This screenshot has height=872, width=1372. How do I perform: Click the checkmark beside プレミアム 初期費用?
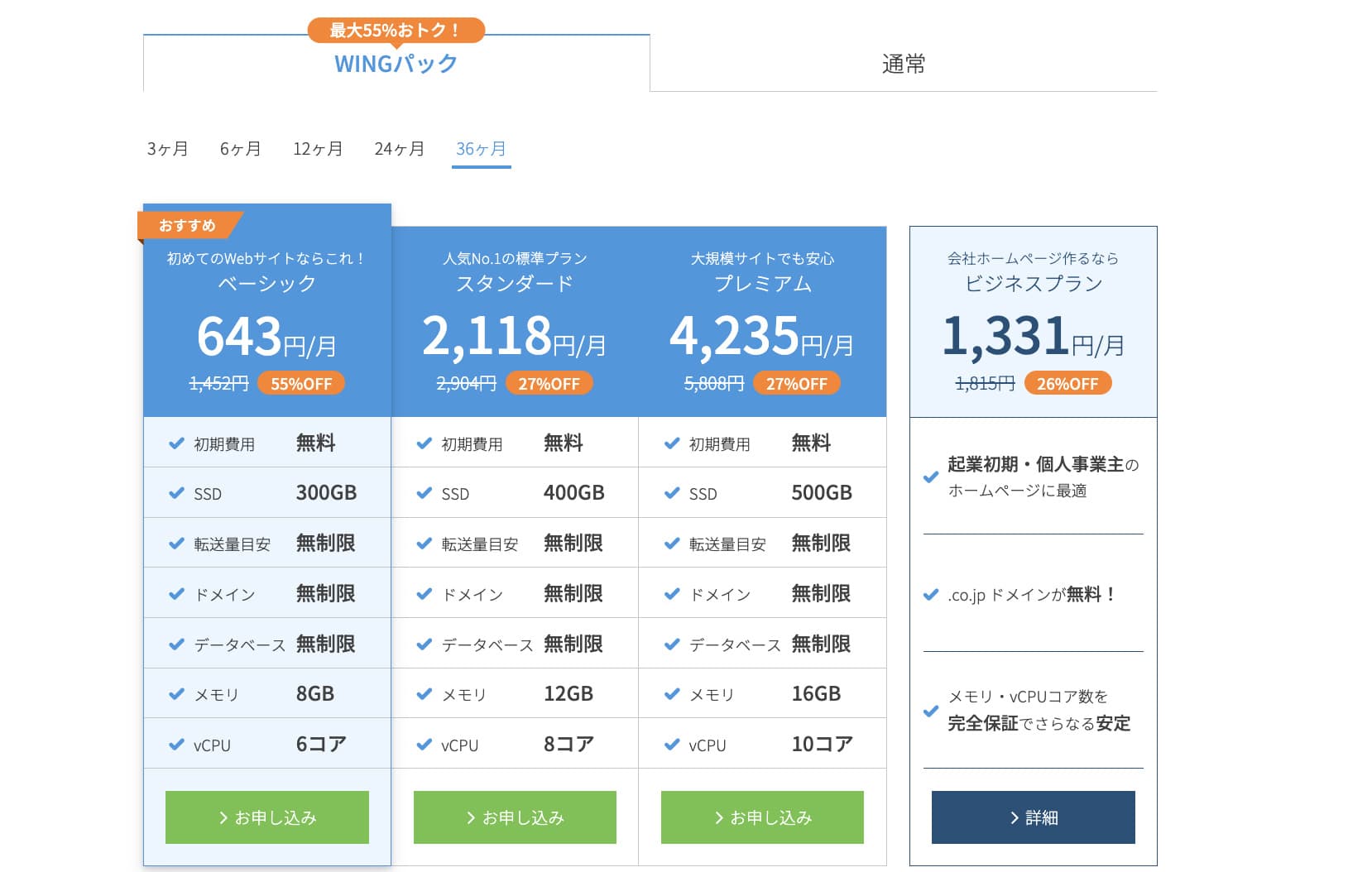(x=672, y=443)
